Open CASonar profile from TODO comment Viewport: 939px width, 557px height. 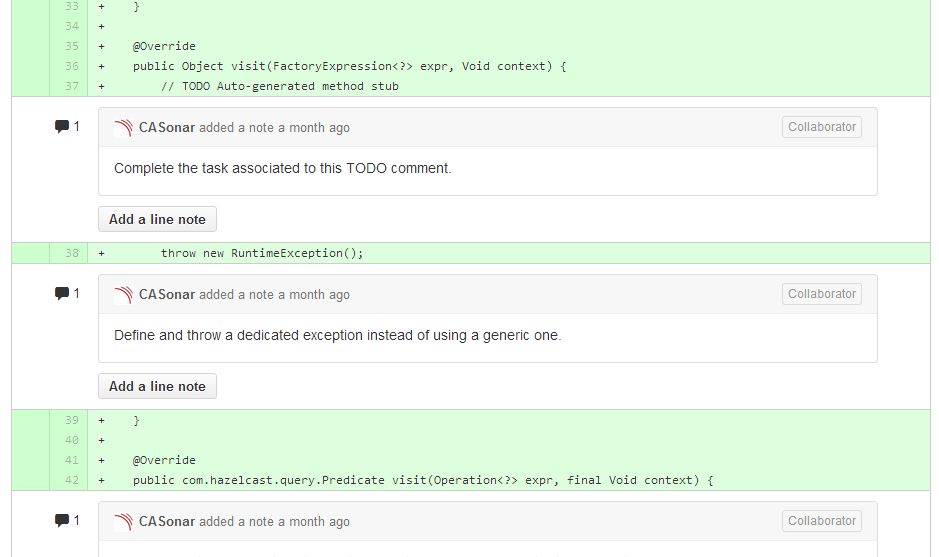[167, 128]
